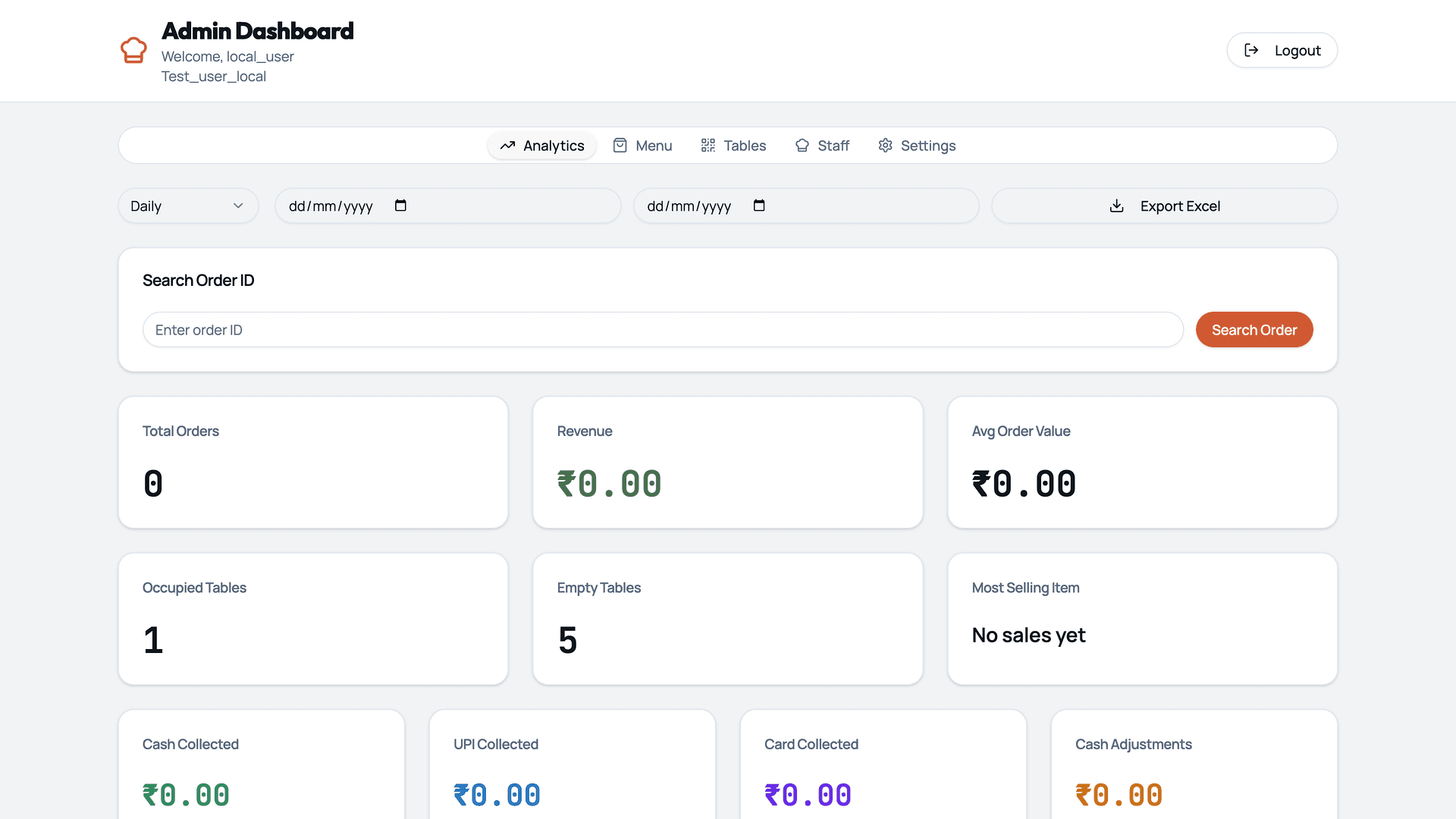1456x819 pixels.
Task: Click the Avg Order Value label
Action: click(x=1021, y=431)
